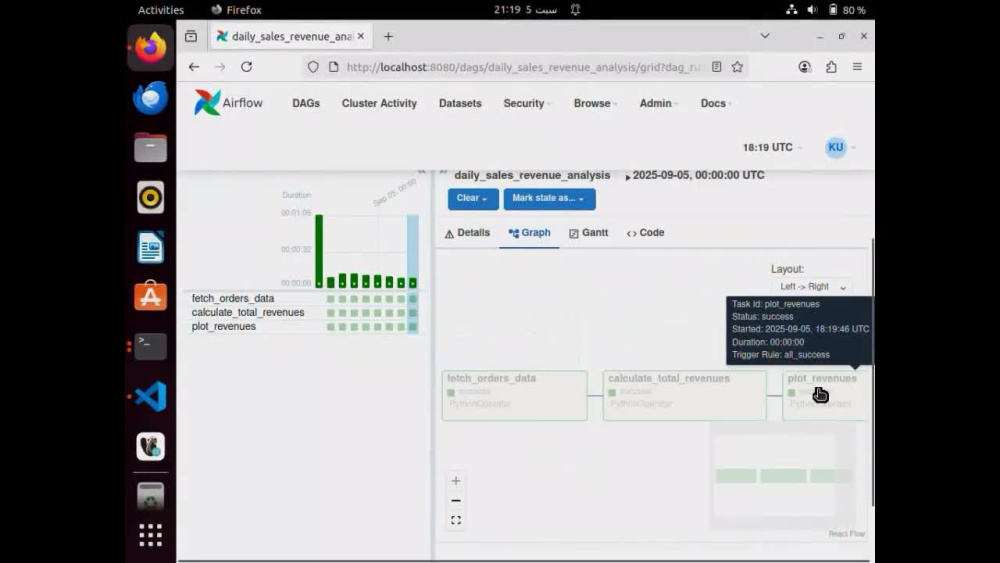Zoom in on graph with plus button
Image resolution: width=1000 pixels, height=563 pixels.
456,481
